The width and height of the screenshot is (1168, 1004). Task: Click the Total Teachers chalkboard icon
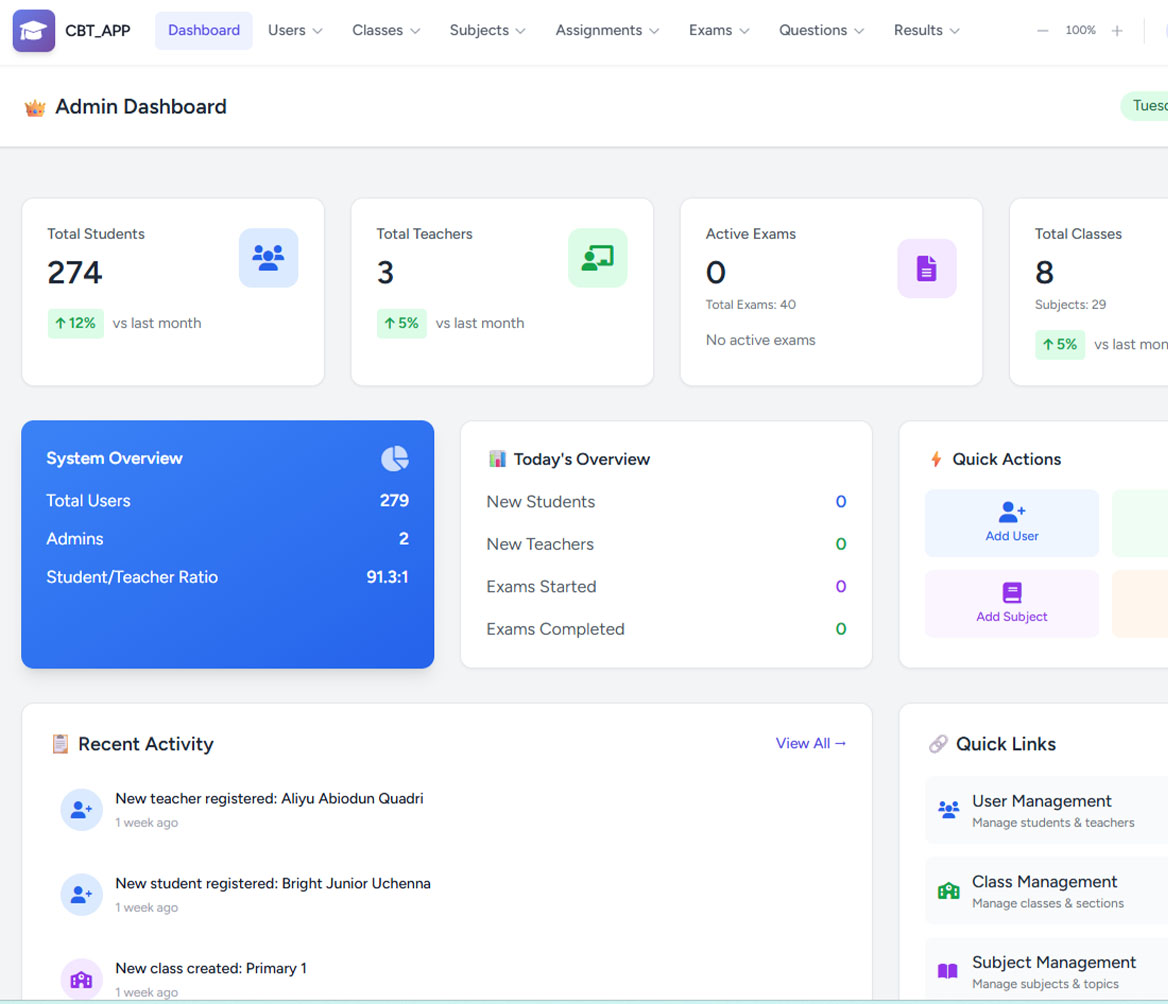pyautogui.click(x=597, y=258)
